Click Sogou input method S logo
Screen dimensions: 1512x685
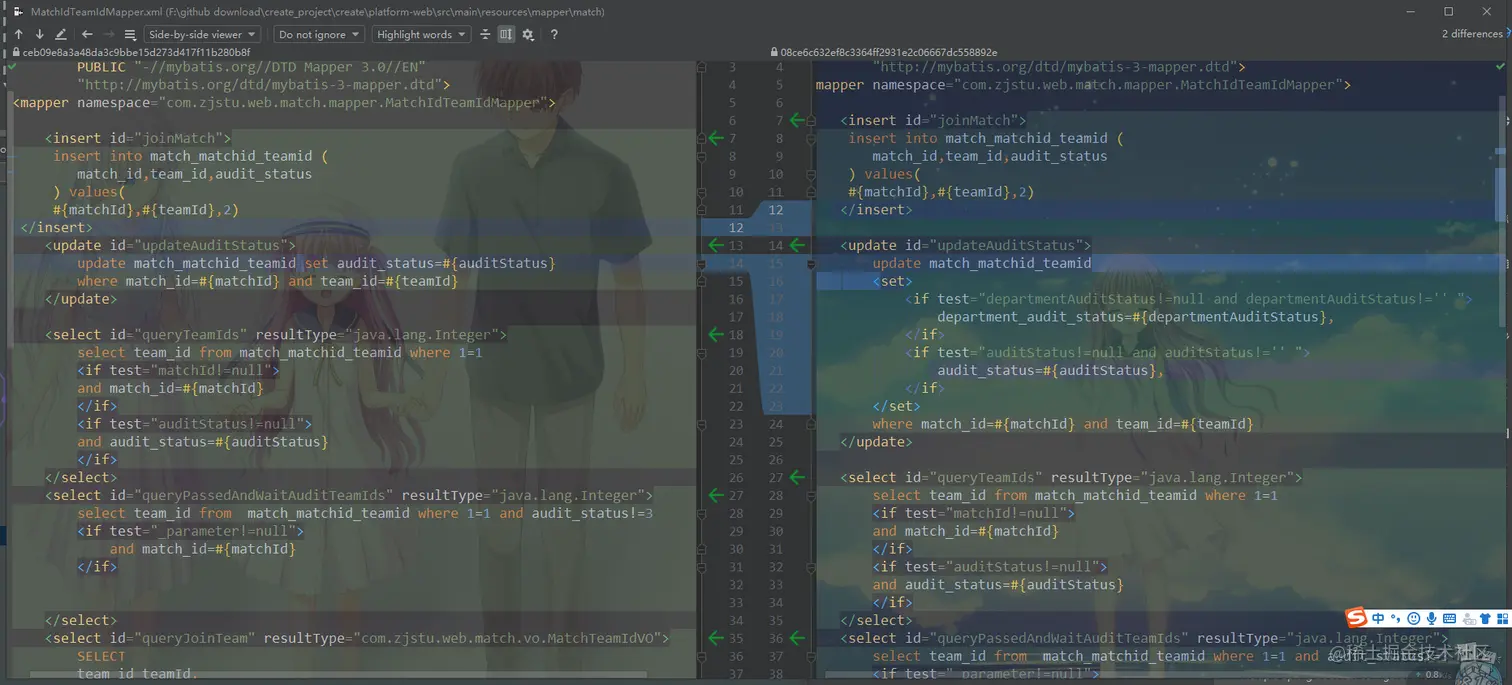tap(1356, 618)
